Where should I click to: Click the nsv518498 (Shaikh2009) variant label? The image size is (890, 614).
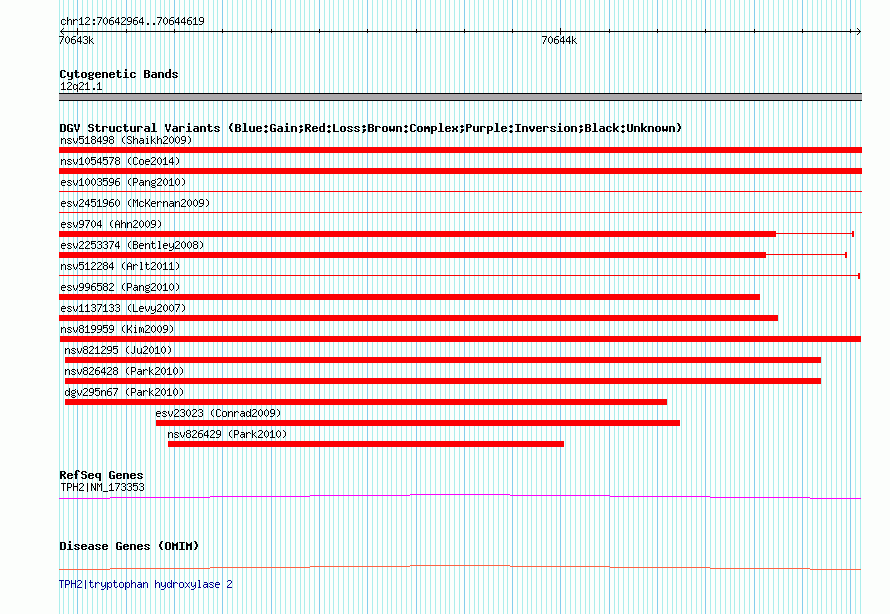126,140
